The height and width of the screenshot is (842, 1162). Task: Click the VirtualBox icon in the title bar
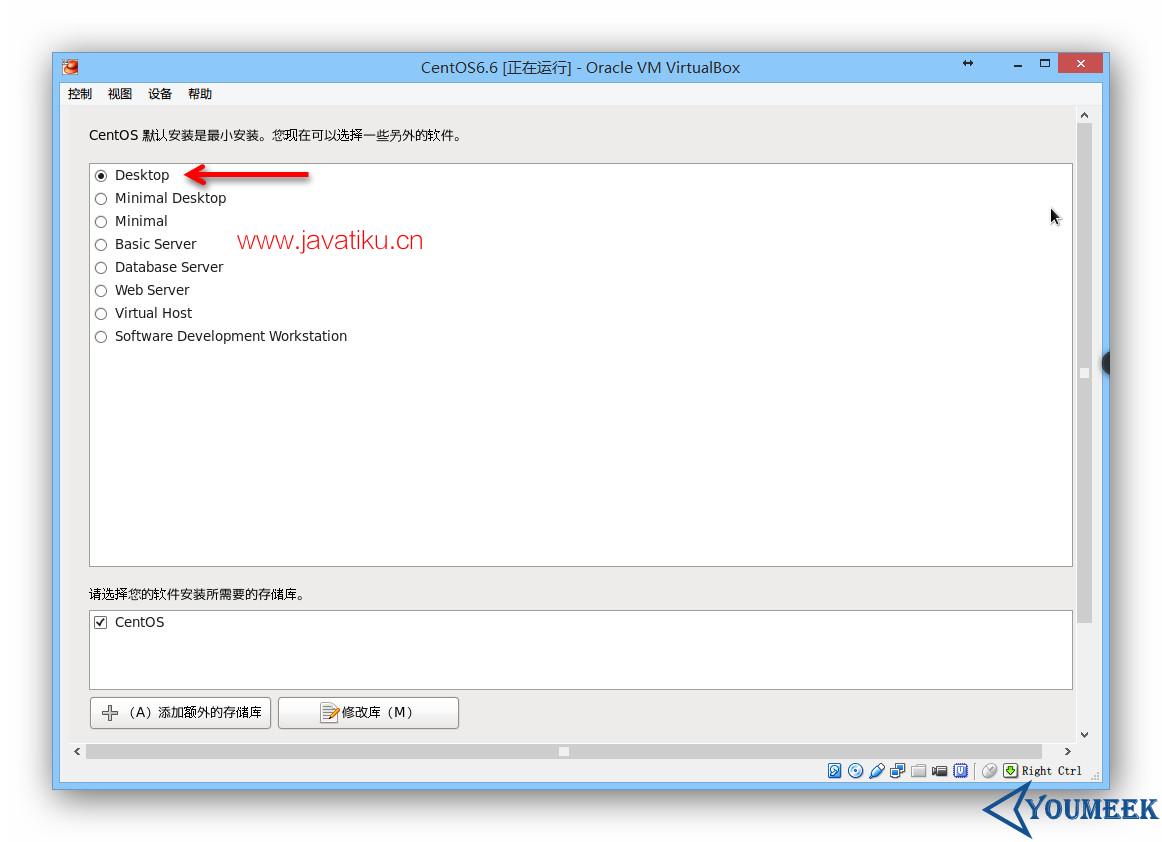(70, 67)
